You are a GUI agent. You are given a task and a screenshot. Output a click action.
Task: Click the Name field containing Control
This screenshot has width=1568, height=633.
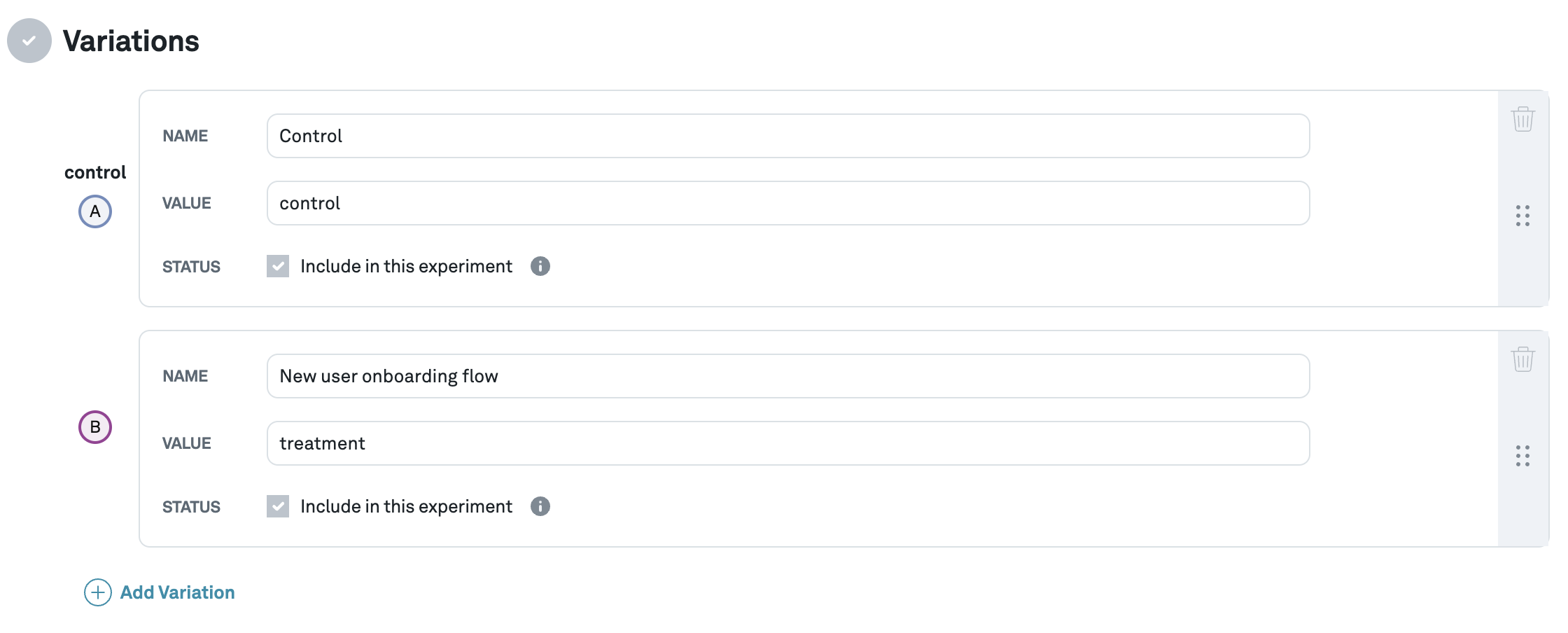pos(787,135)
